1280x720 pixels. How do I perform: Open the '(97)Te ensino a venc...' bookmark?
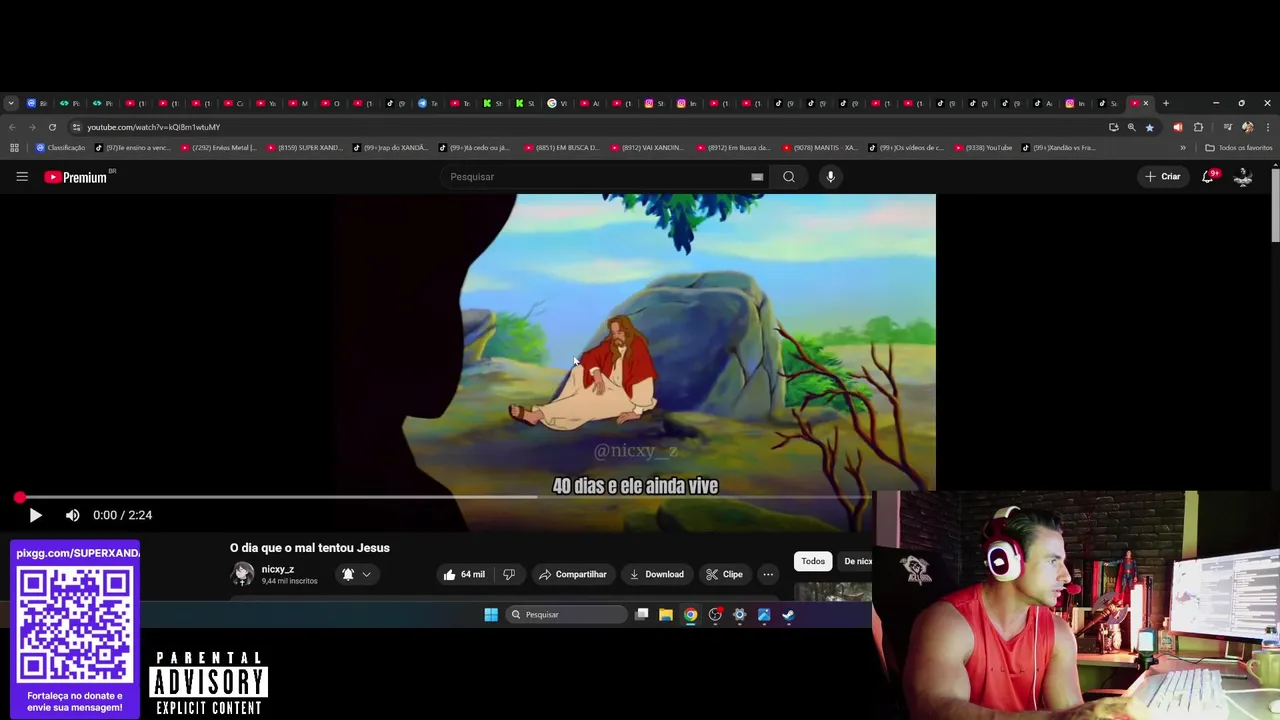click(134, 148)
